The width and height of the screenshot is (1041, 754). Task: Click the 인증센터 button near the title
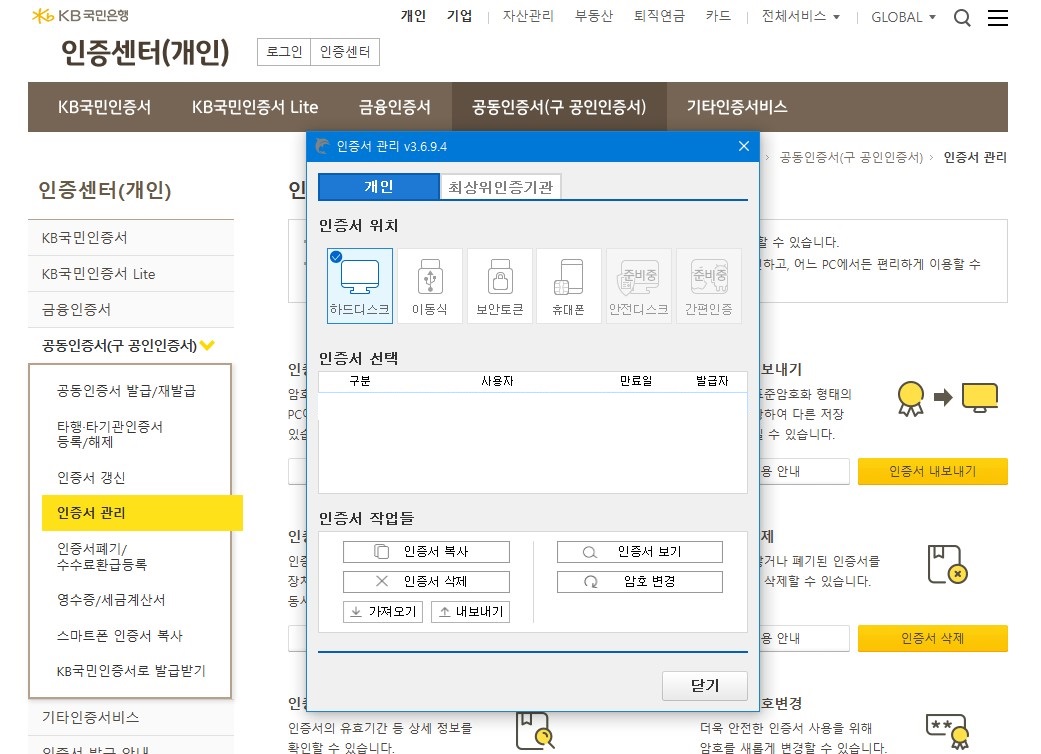[345, 52]
